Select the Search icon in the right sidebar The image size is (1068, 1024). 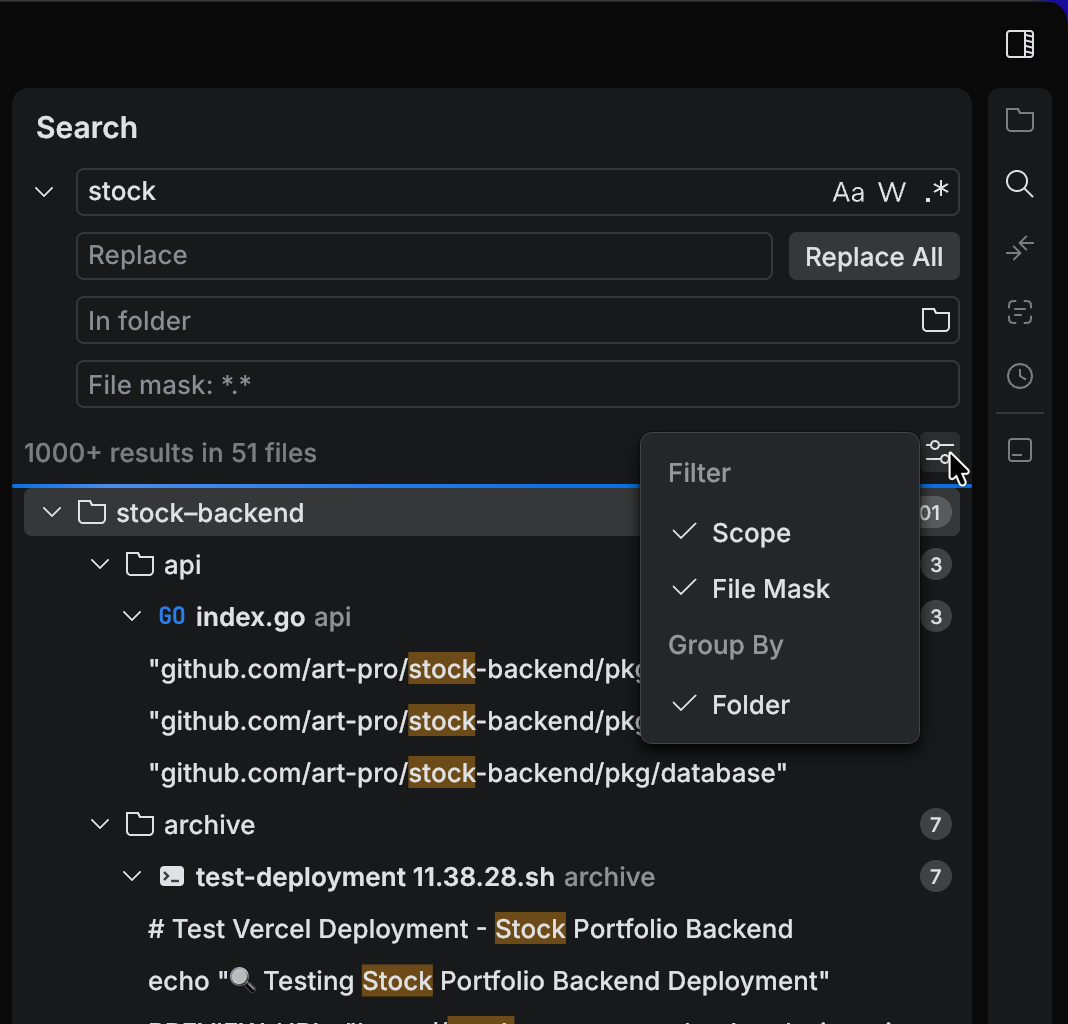[1019, 184]
